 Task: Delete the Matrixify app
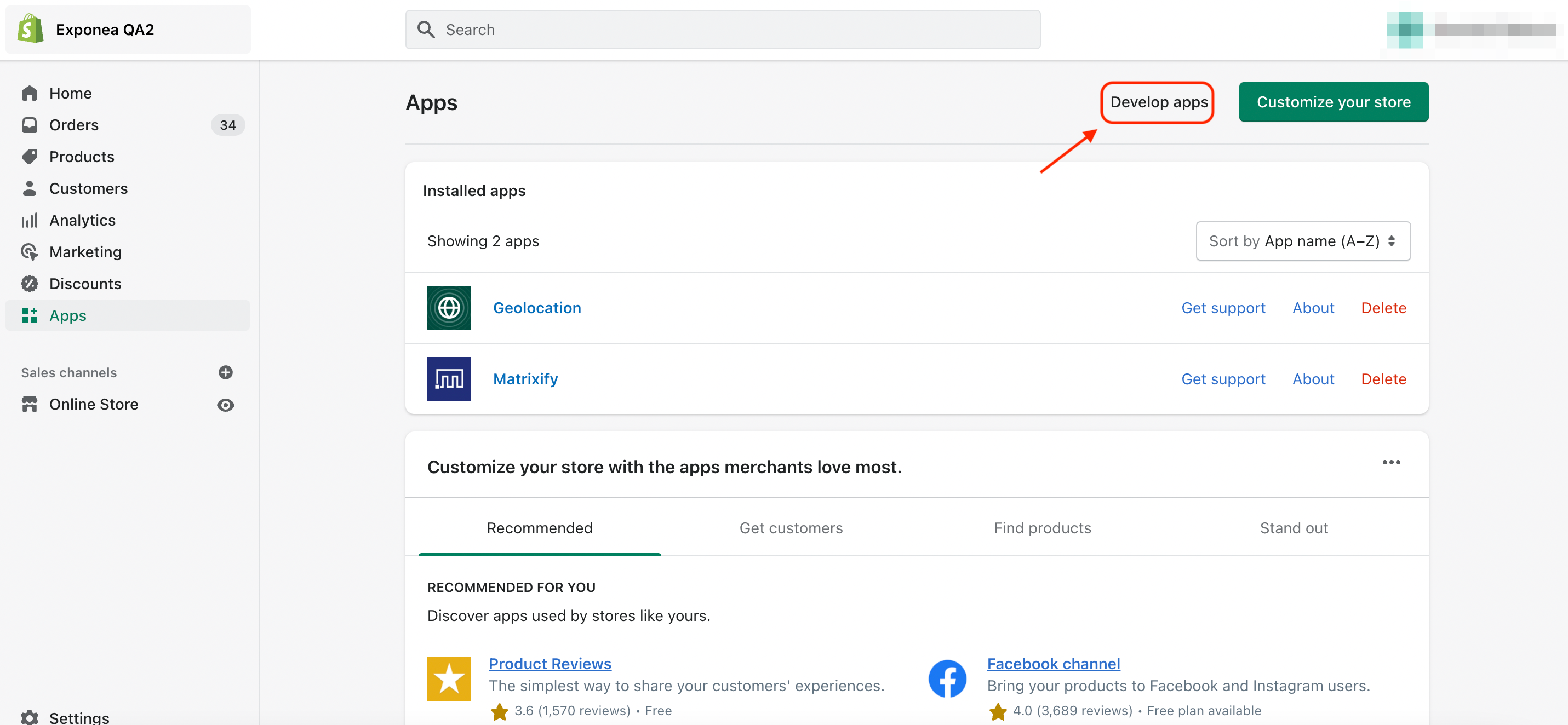tap(1383, 378)
